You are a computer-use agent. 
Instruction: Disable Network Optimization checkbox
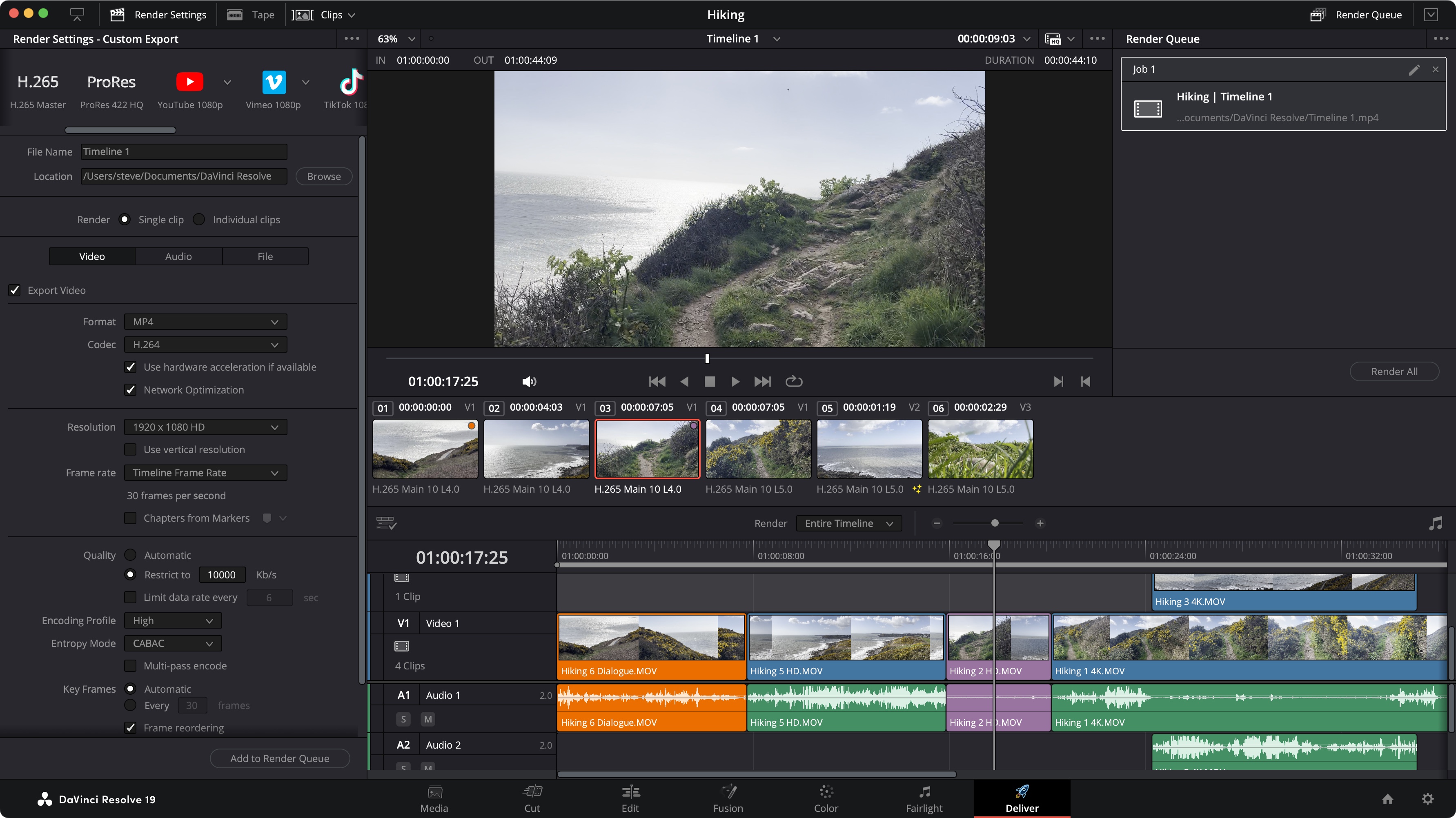(131, 390)
